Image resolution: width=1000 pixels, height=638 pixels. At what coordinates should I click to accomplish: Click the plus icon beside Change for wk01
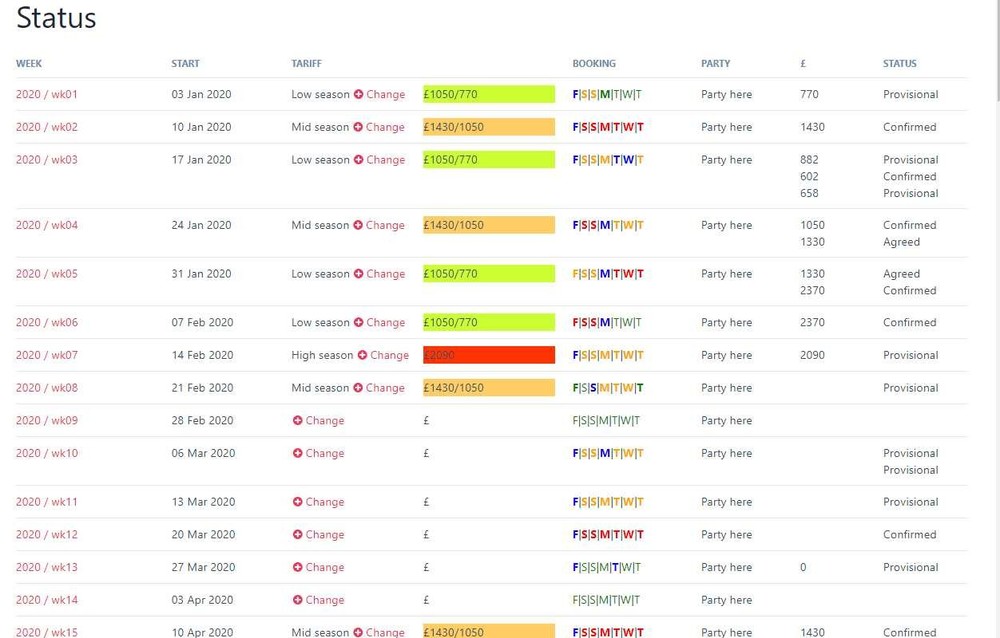tap(359, 95)
